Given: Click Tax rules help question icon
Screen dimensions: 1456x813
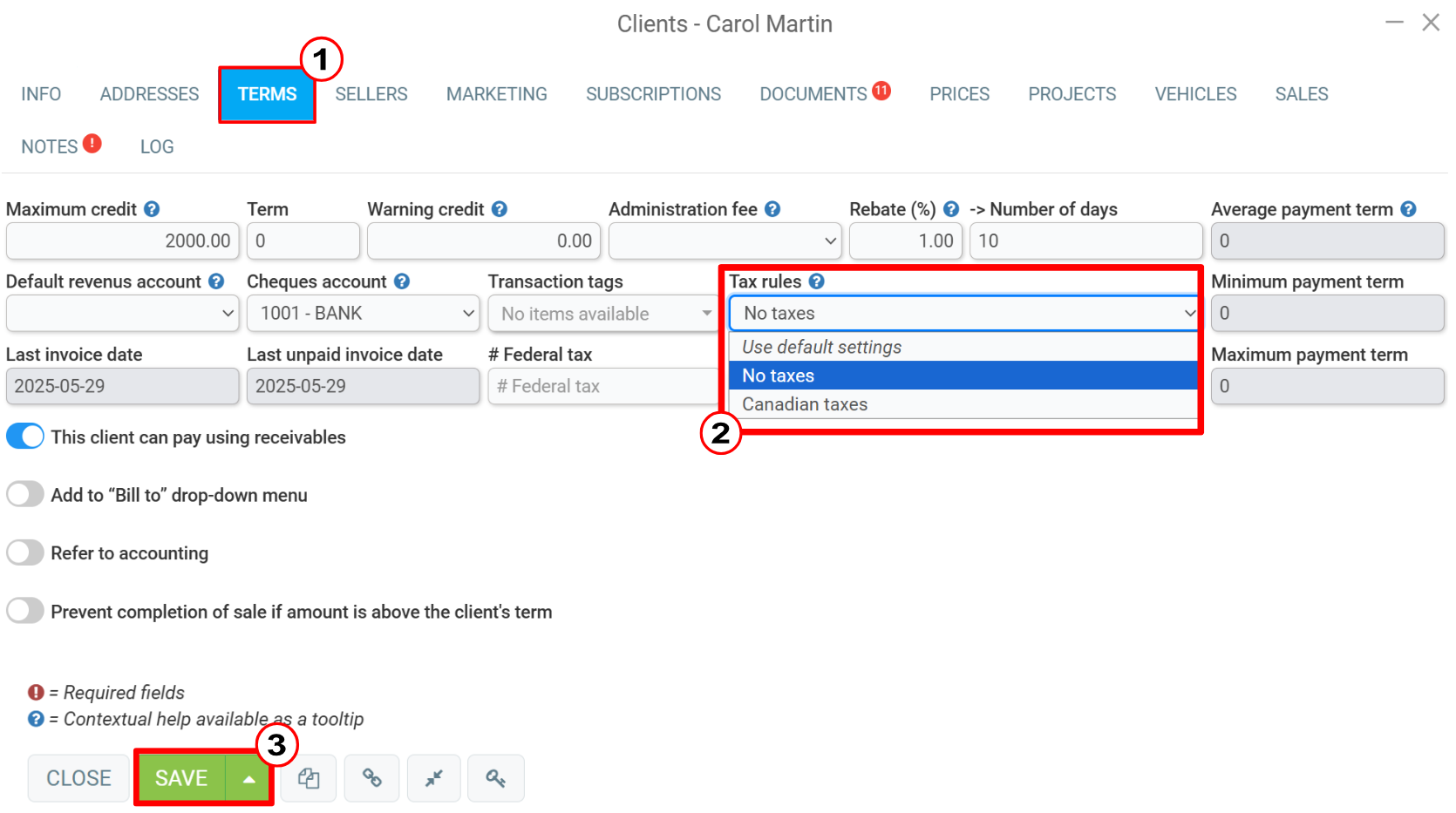Looking at the screenshot, I should (816, 281).
